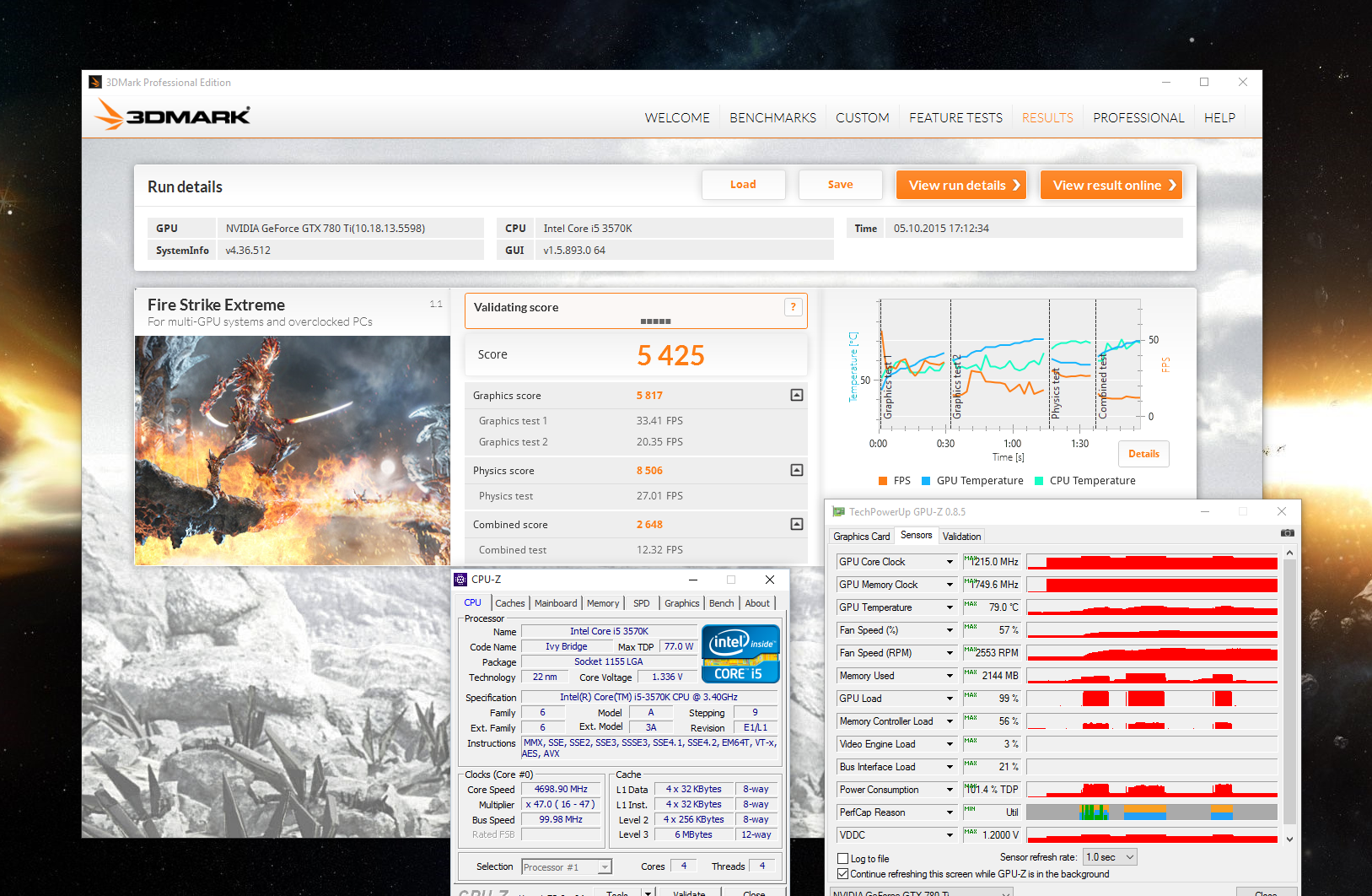
Task: Take a GPU-Z screenshot with the camera icon
Action: click(1287, 533)
